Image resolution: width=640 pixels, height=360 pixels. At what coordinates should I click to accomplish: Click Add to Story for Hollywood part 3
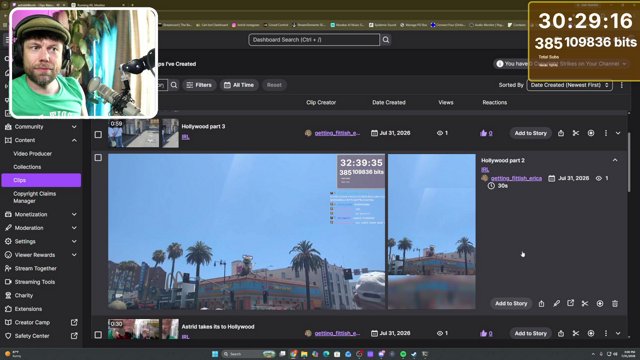[x=530, y=133]
